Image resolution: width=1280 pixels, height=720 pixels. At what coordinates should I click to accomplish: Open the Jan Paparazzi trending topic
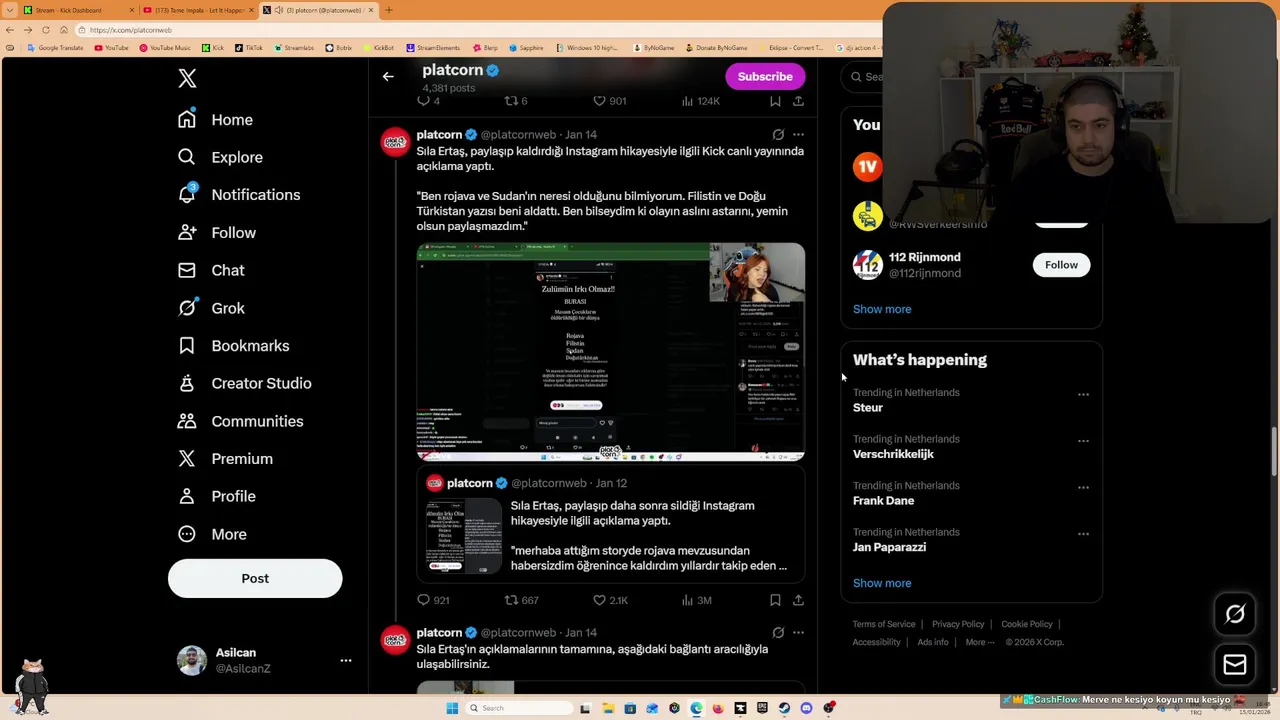click(889, 547)
